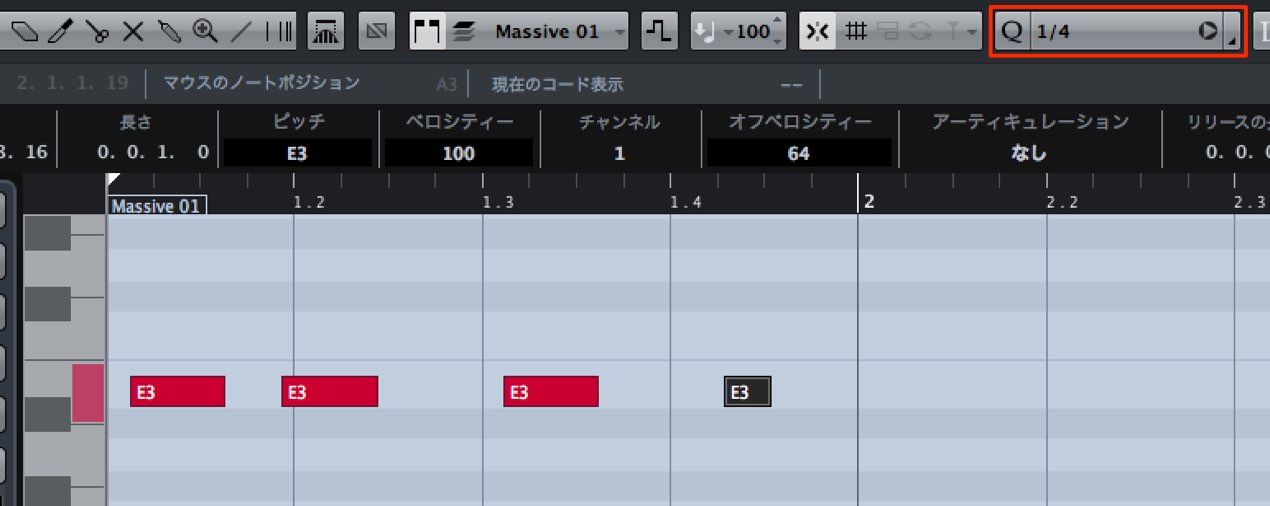The image size is (1270, 506).
Task: Open the snap type dropdown arrow
Action: [972, 32]
